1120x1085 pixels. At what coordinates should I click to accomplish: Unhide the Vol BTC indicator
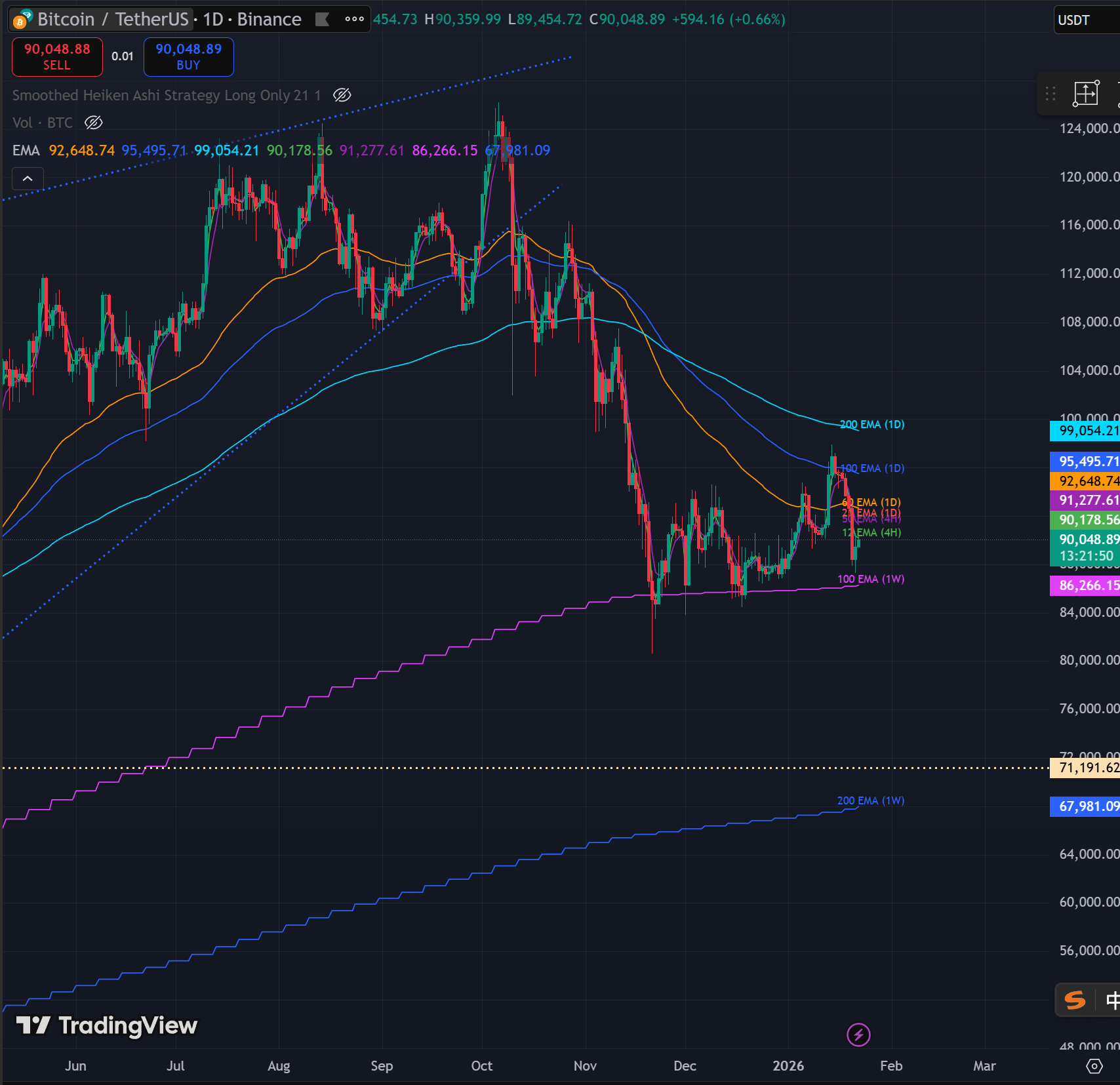pyautogui.click(x=94, y=123)
